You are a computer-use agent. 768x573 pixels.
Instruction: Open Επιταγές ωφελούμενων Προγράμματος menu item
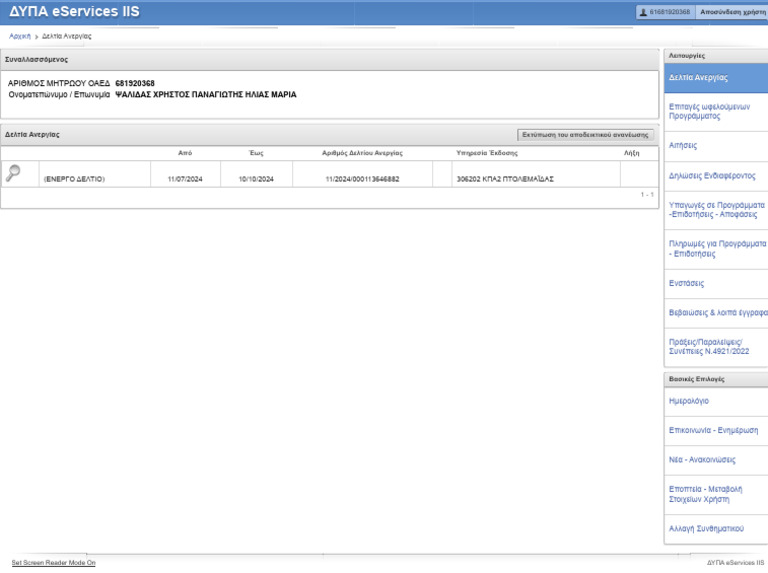[716, 112]
